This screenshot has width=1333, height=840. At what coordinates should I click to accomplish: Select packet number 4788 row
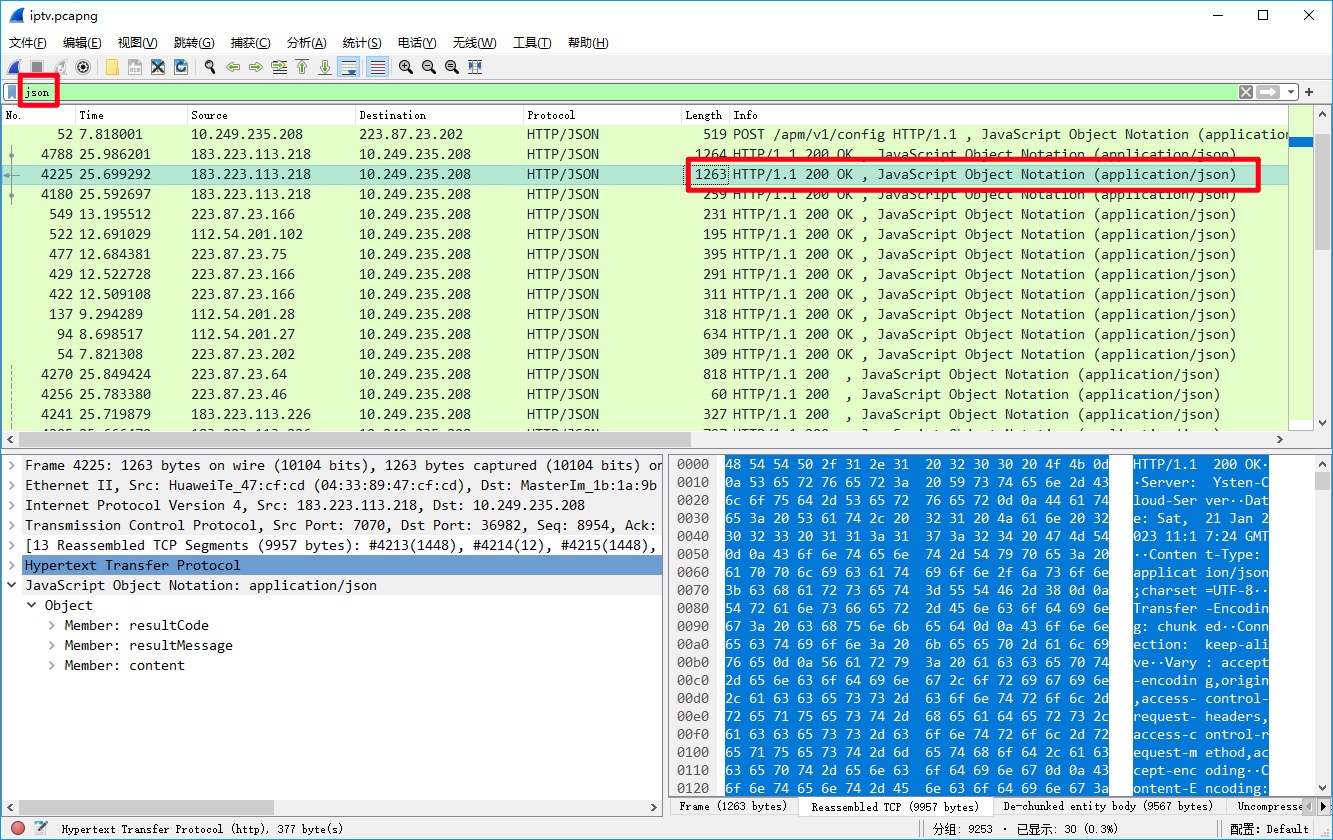coord(646,154)
